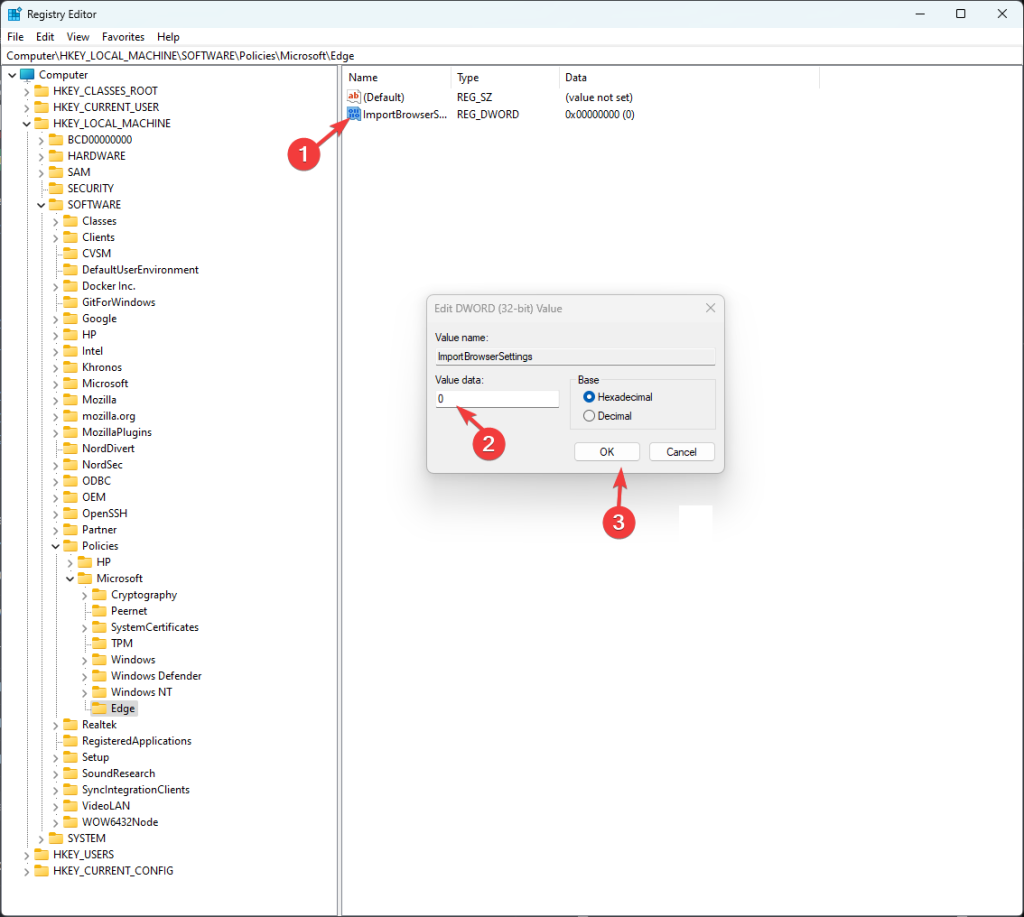The image size is (1024, 917).
Task: Expand the MozillaPlugins key
Action: tap(56, 432)
